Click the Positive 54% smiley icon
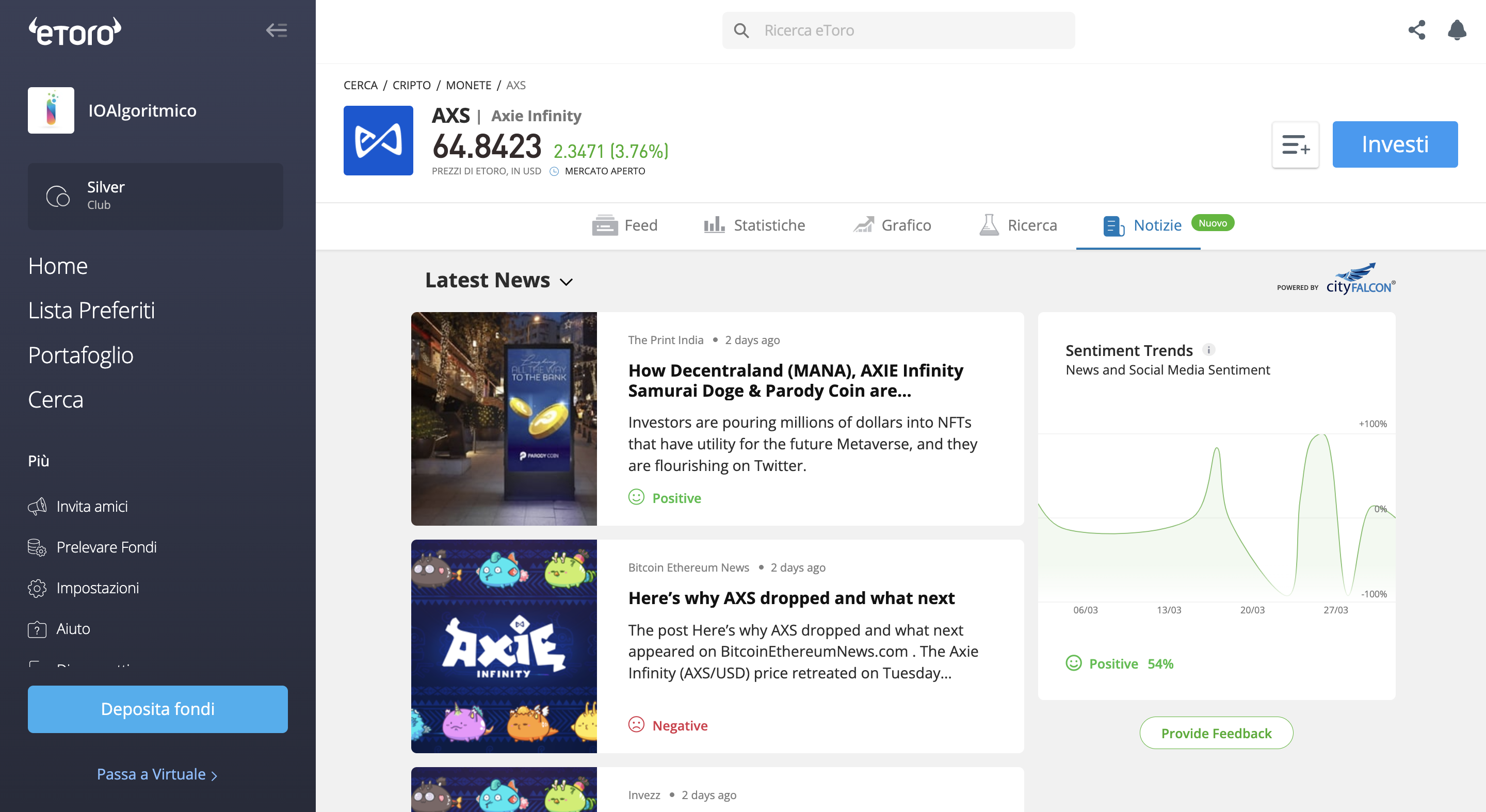The image size is (1486, 812). [x=1074, y=663]
